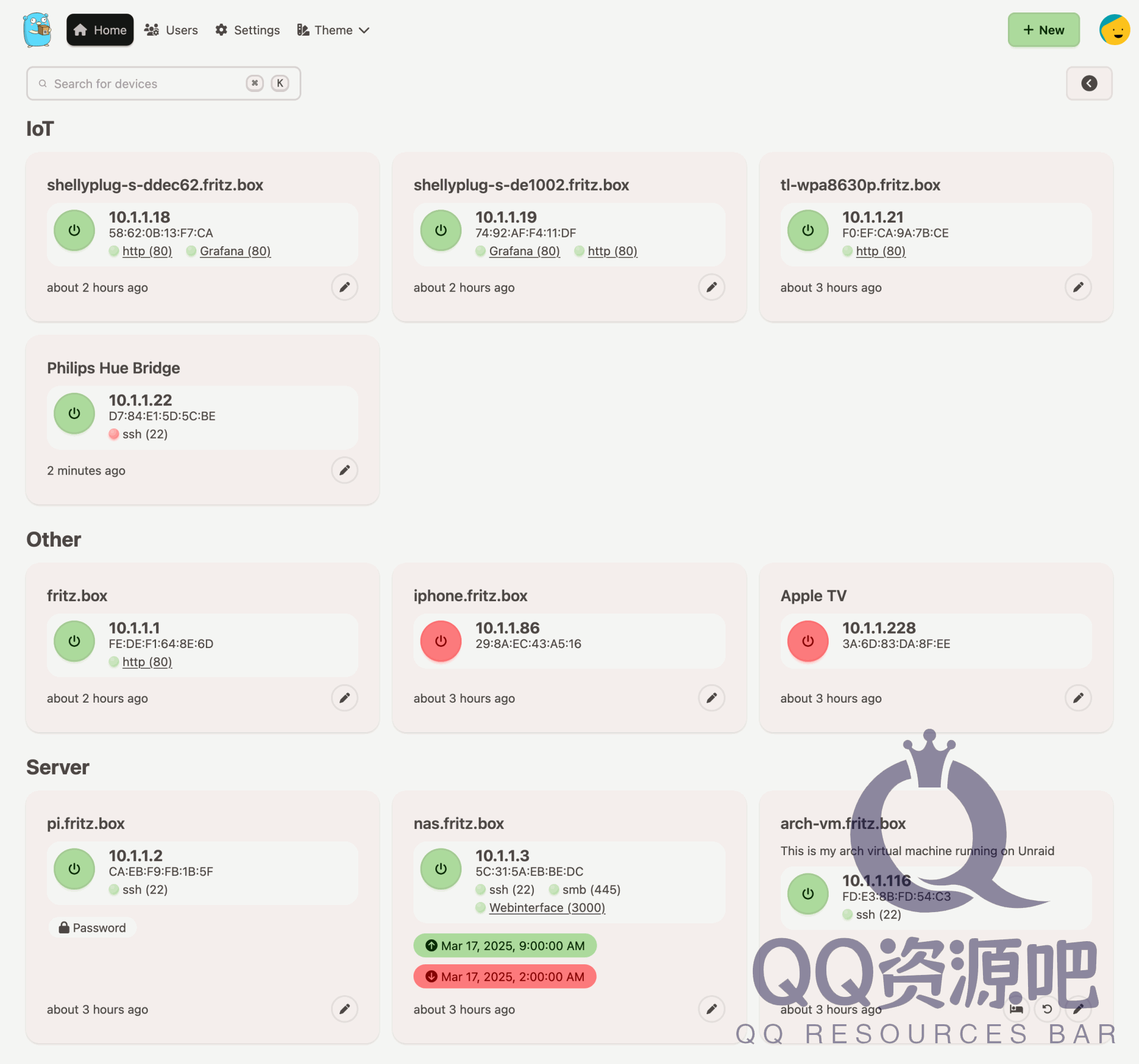
Task: Toggle power for arch-vm.fritz.box
Action: (807, 894)
